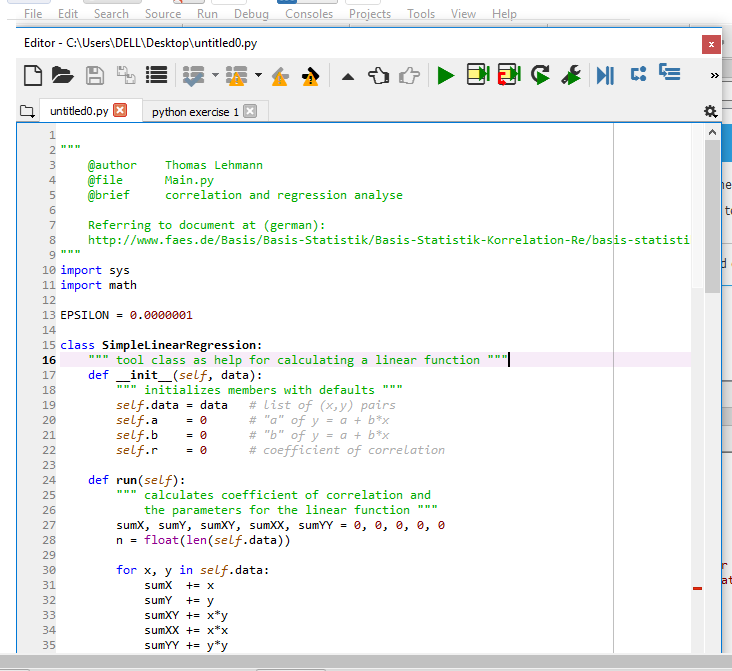
Task: Open the Run menu
Action: [207, 14]
